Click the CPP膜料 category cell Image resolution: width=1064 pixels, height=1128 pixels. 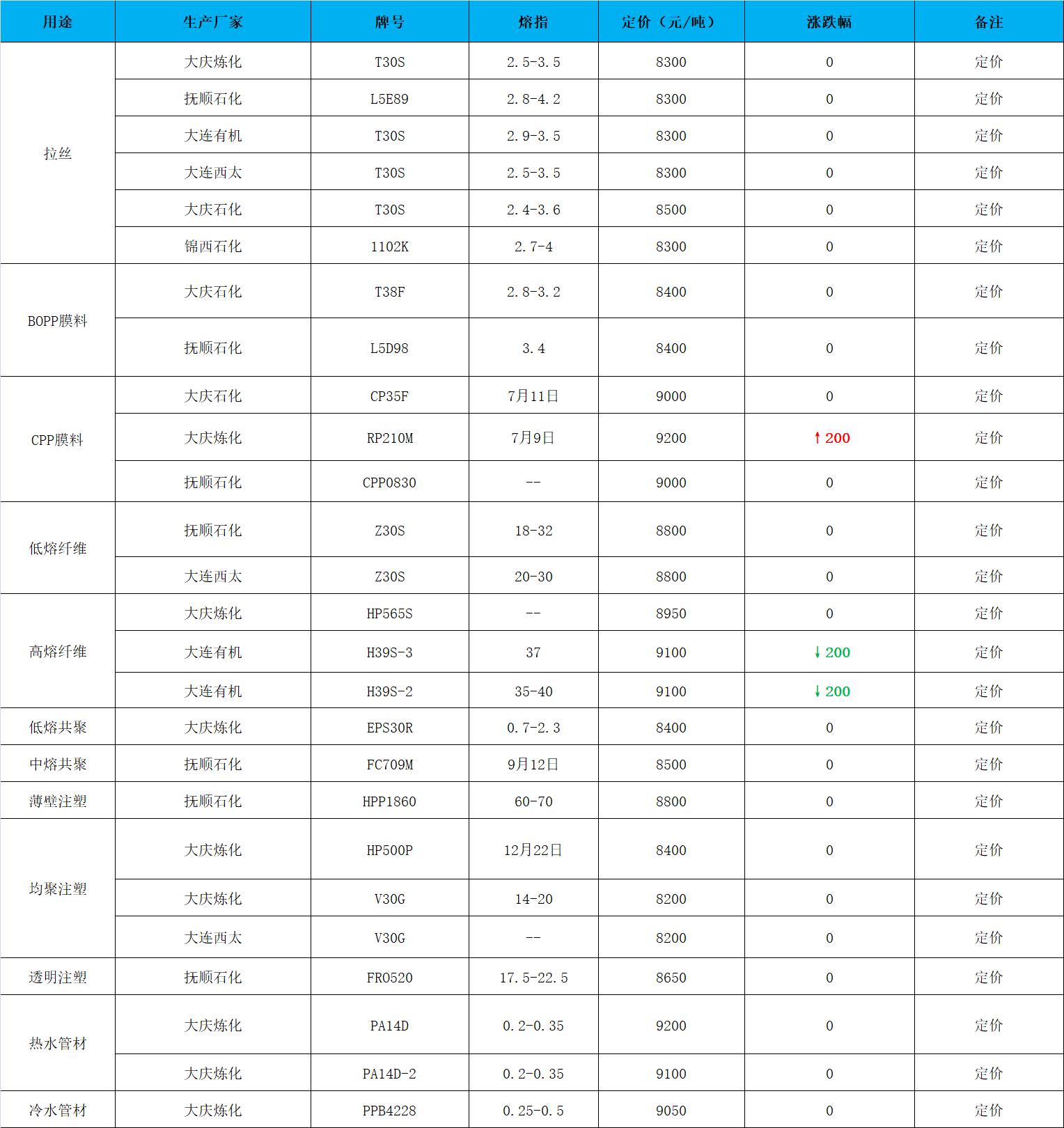(x=57, y=439)
